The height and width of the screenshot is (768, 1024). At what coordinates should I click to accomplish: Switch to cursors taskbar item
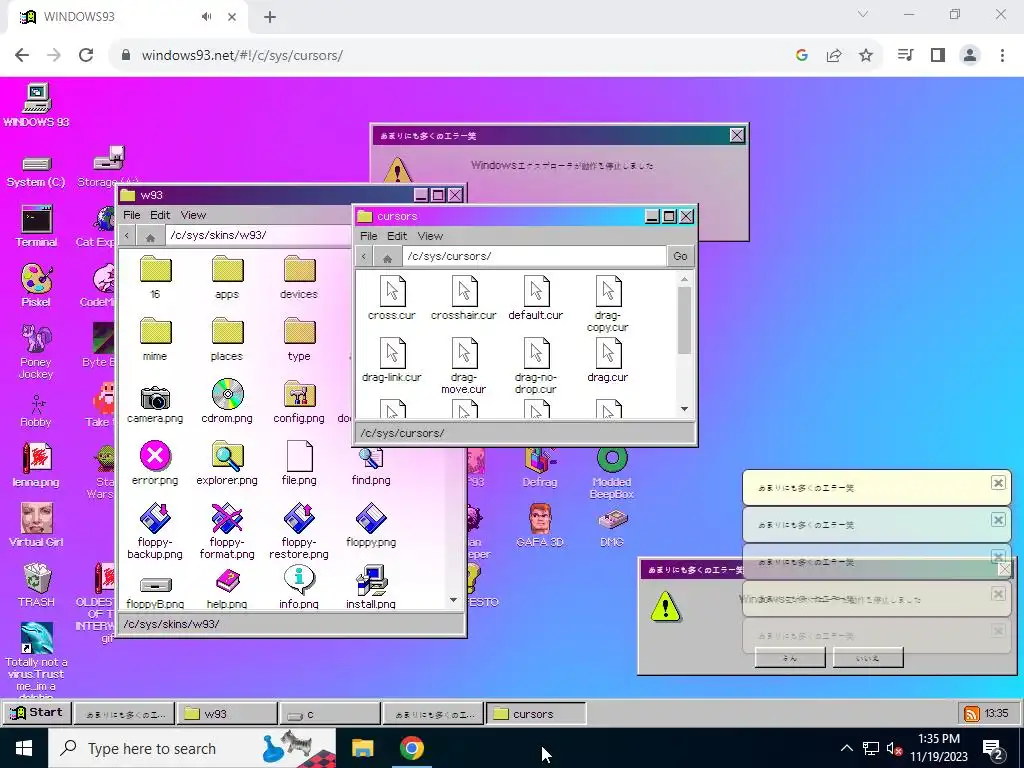pyautogui.click(x=536, y=714)
